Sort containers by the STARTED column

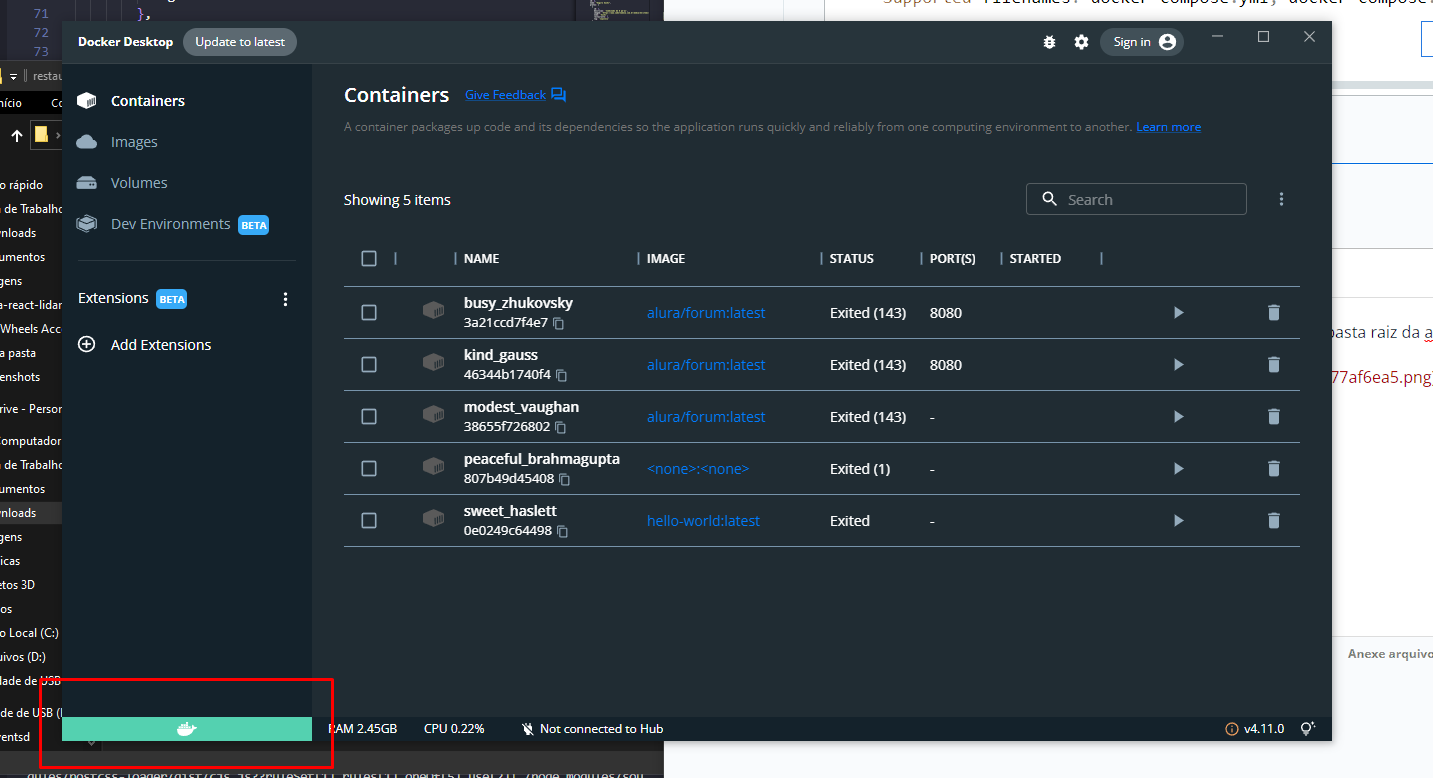click(x=1035, y=258)
